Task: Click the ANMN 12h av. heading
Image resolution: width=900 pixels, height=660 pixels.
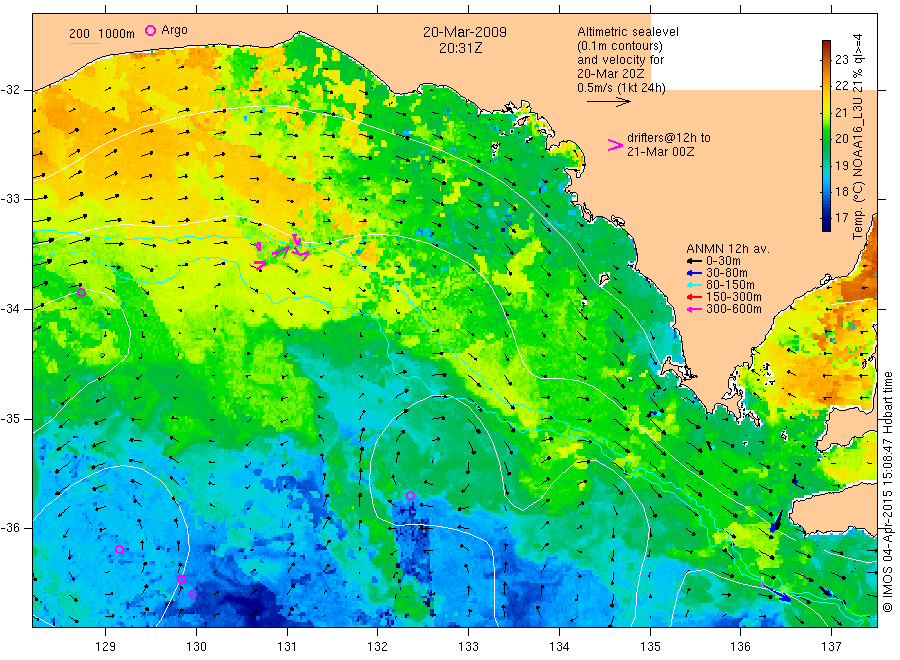Action: coord(728,249)
